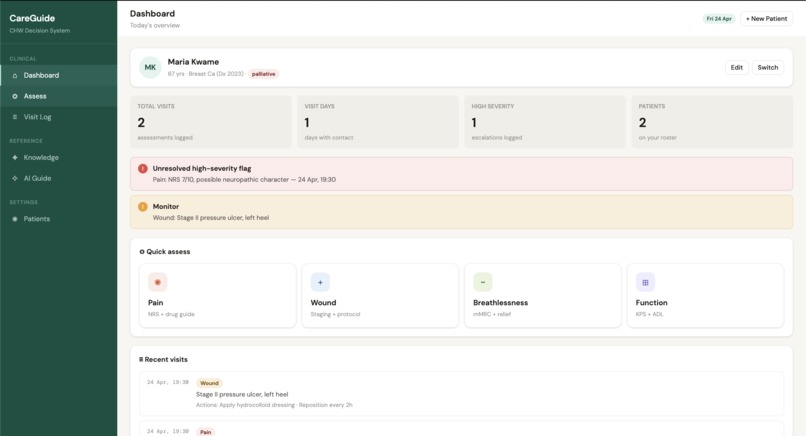The image size is (806, 436).
Task: Click the Patients roster stat card
Action: tap(712, 122)
